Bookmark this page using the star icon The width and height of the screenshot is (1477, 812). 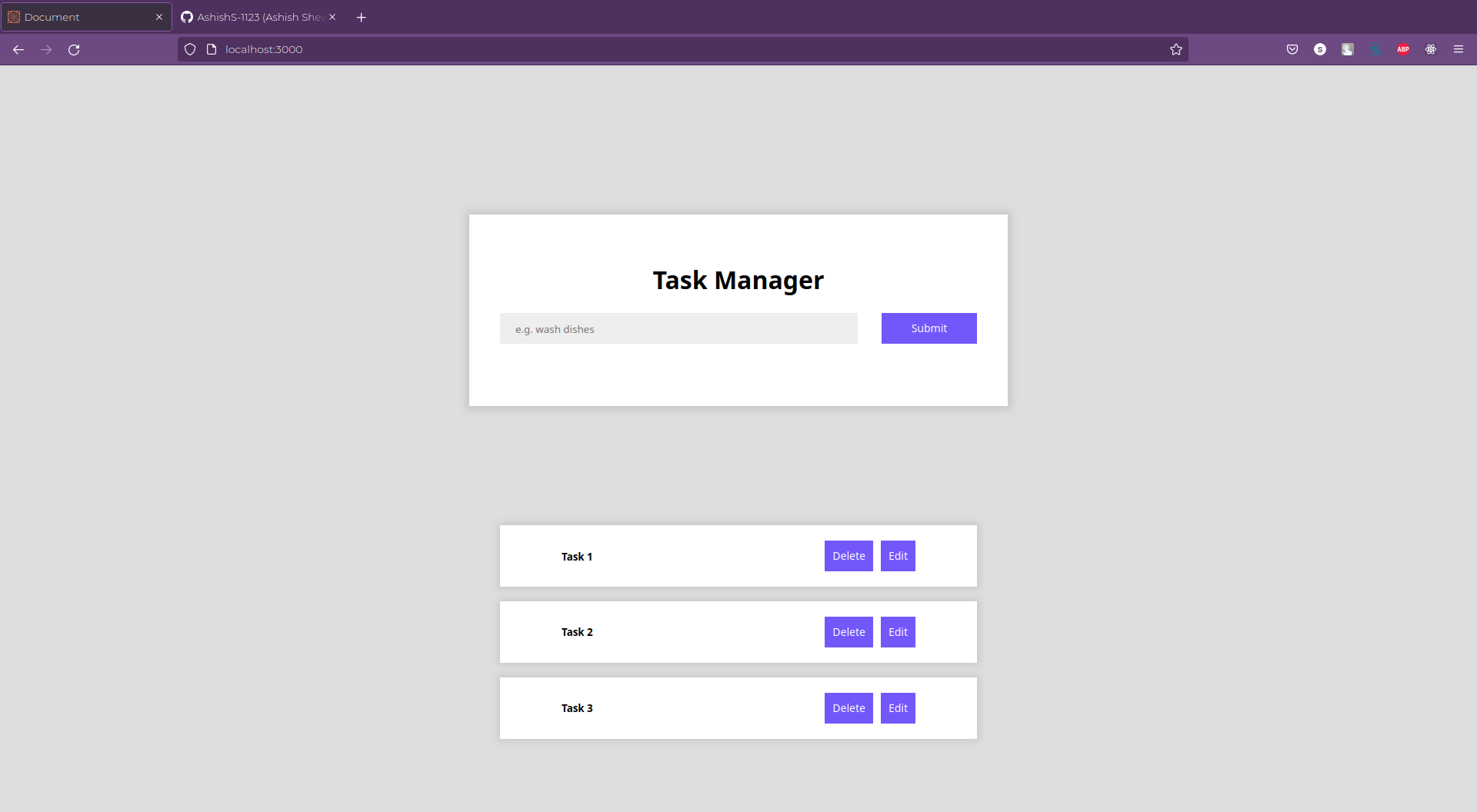click(x=1176, y=49)
